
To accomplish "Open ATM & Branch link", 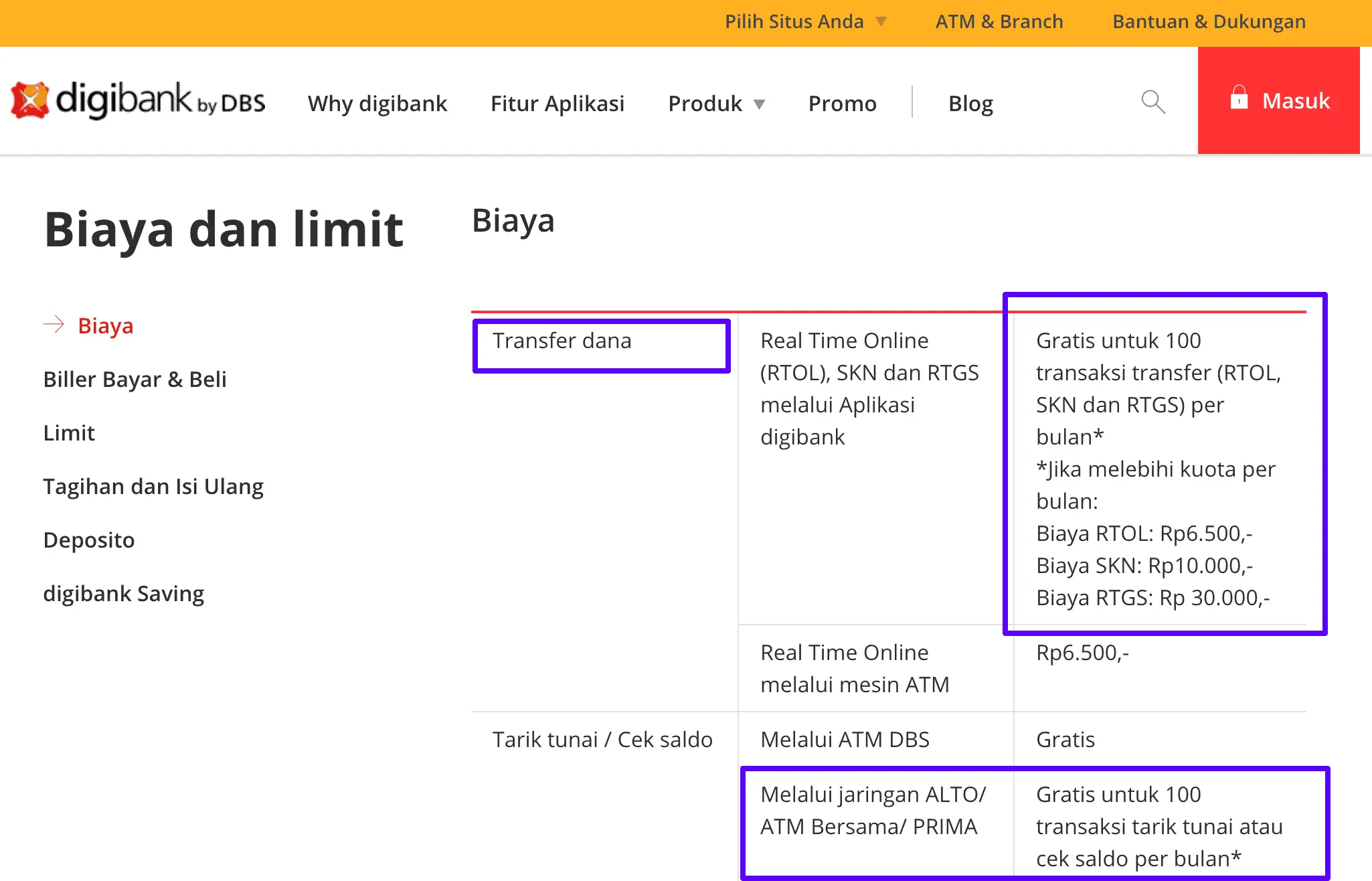I will (x=999, y=21).
